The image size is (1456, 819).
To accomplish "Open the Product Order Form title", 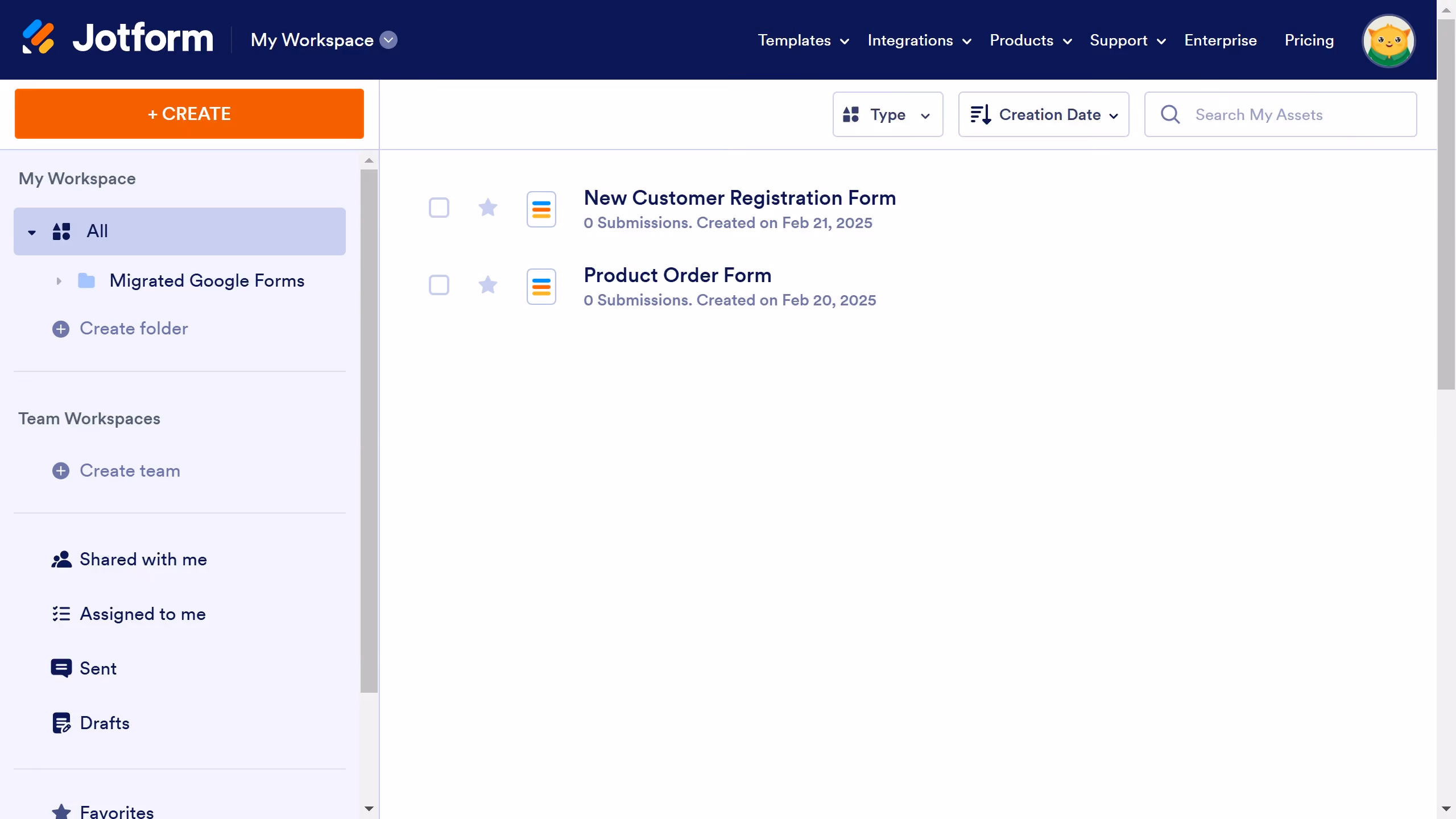I will click(677, 275).
